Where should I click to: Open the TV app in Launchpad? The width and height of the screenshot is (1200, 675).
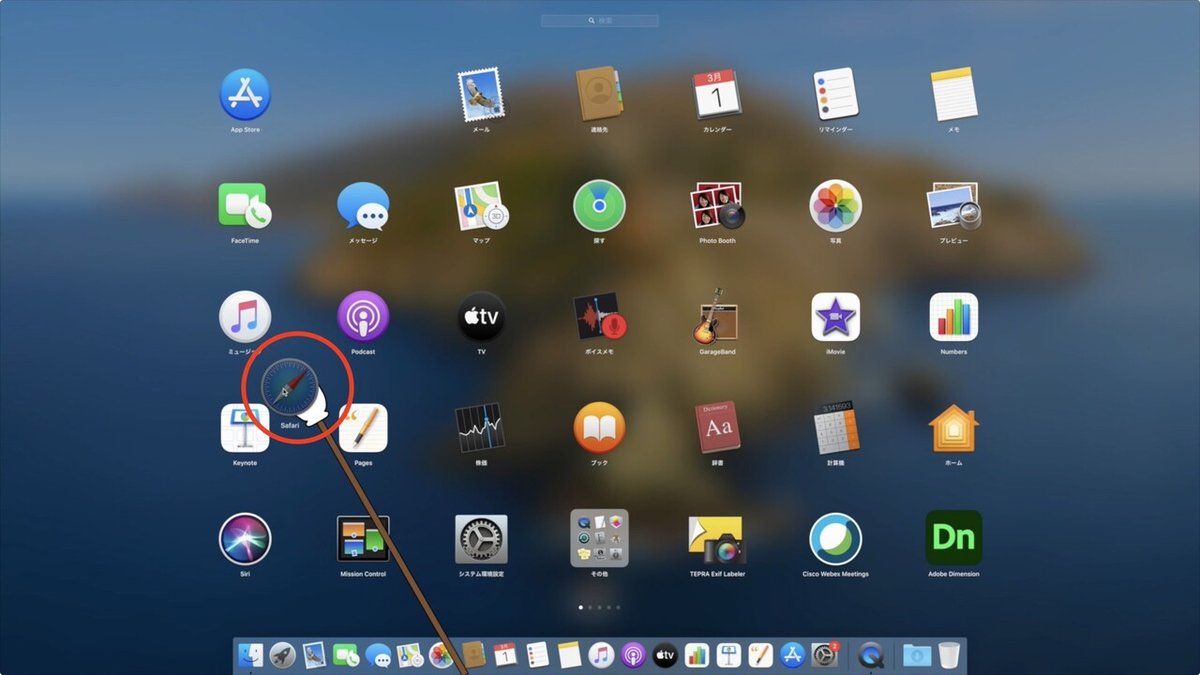click(x=481, y=317)
